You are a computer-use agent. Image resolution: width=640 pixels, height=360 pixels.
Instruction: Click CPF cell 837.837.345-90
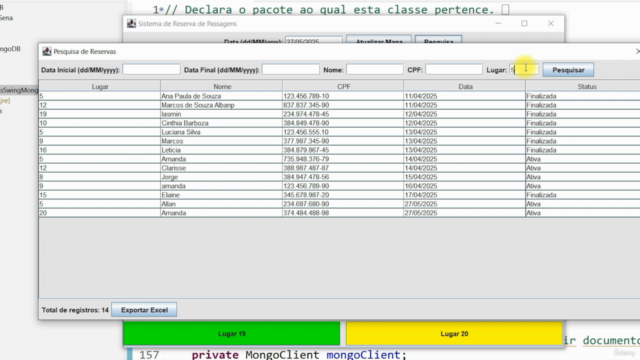pyautogui.click(x=343, y=105)
